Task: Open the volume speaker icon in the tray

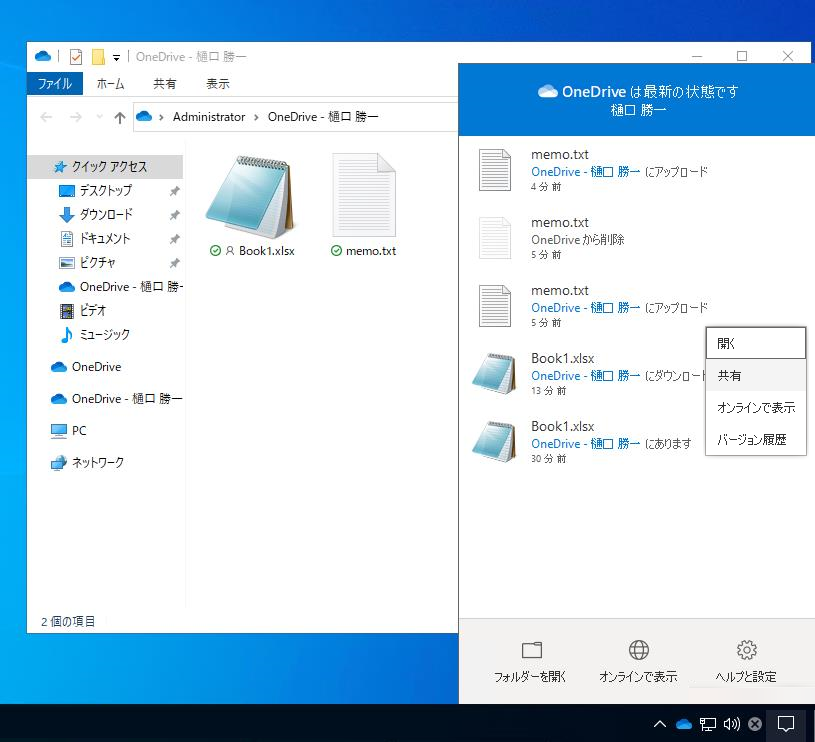Action: point(731,723)
